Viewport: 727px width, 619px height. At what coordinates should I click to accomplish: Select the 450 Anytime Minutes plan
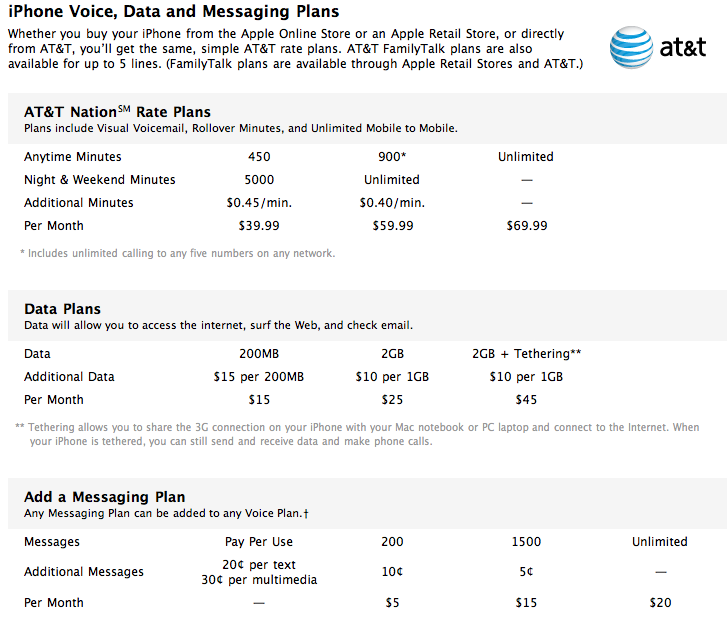pos(259,157)
